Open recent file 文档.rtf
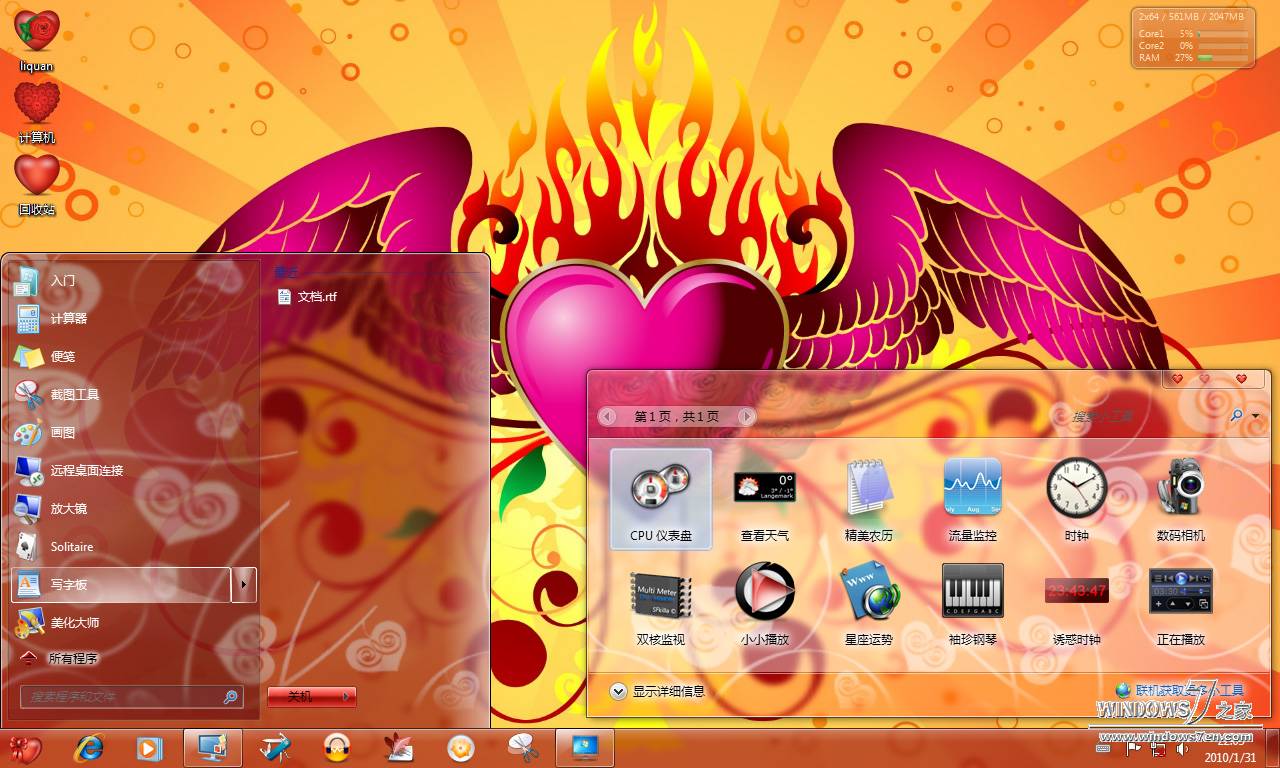The image size is (1280, 768). coord(308,297)
